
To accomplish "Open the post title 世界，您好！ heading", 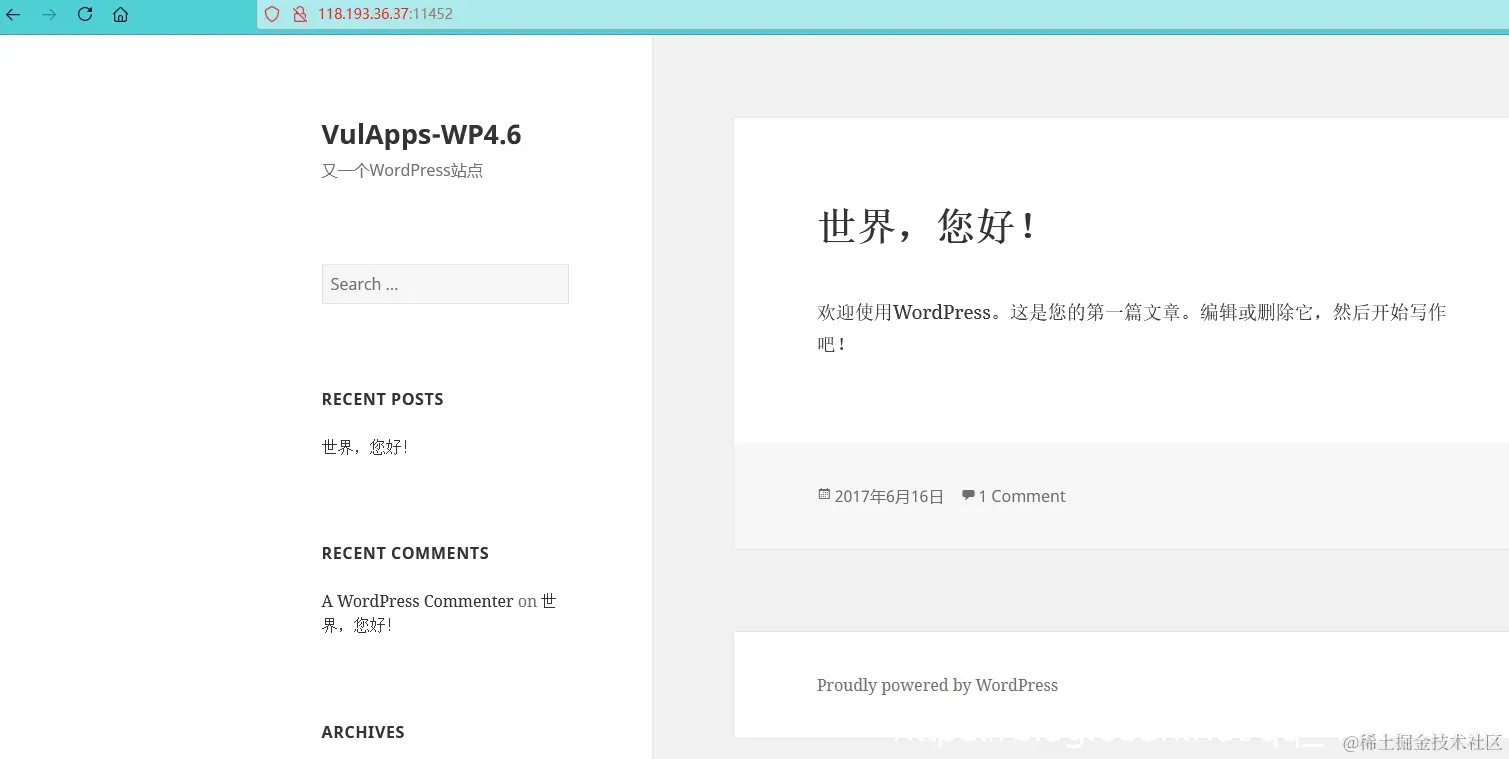I will [929, 226].
